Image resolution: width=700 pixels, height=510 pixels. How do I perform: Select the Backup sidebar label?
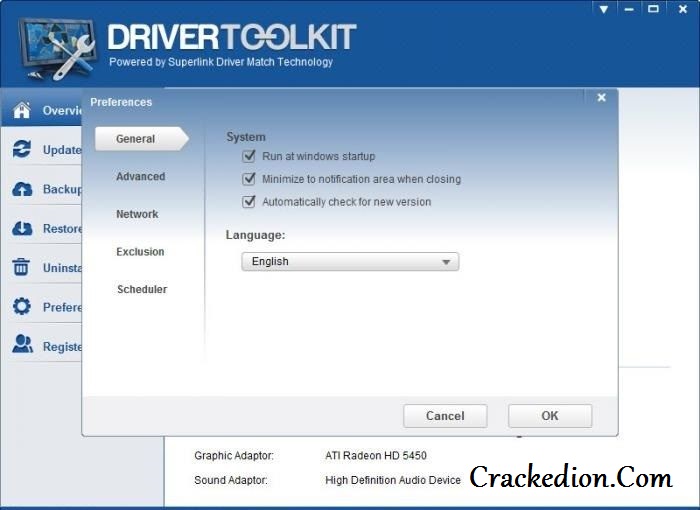click(x=62, y=189)
